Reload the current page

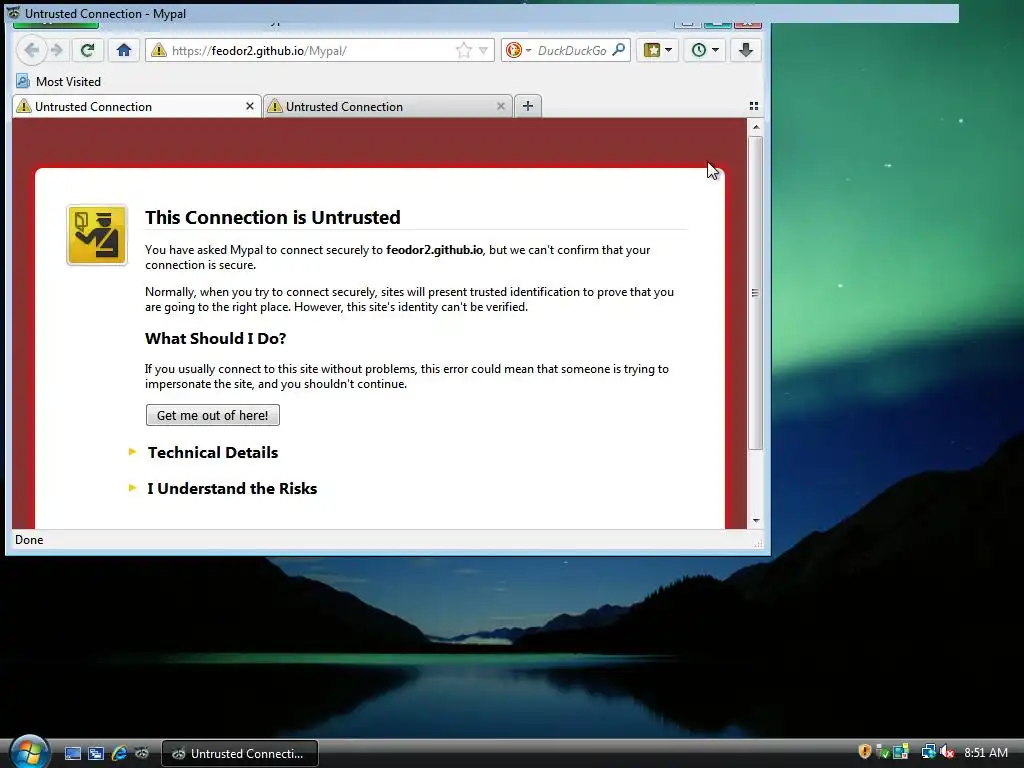pyautogui.click(x=88, y=50)
